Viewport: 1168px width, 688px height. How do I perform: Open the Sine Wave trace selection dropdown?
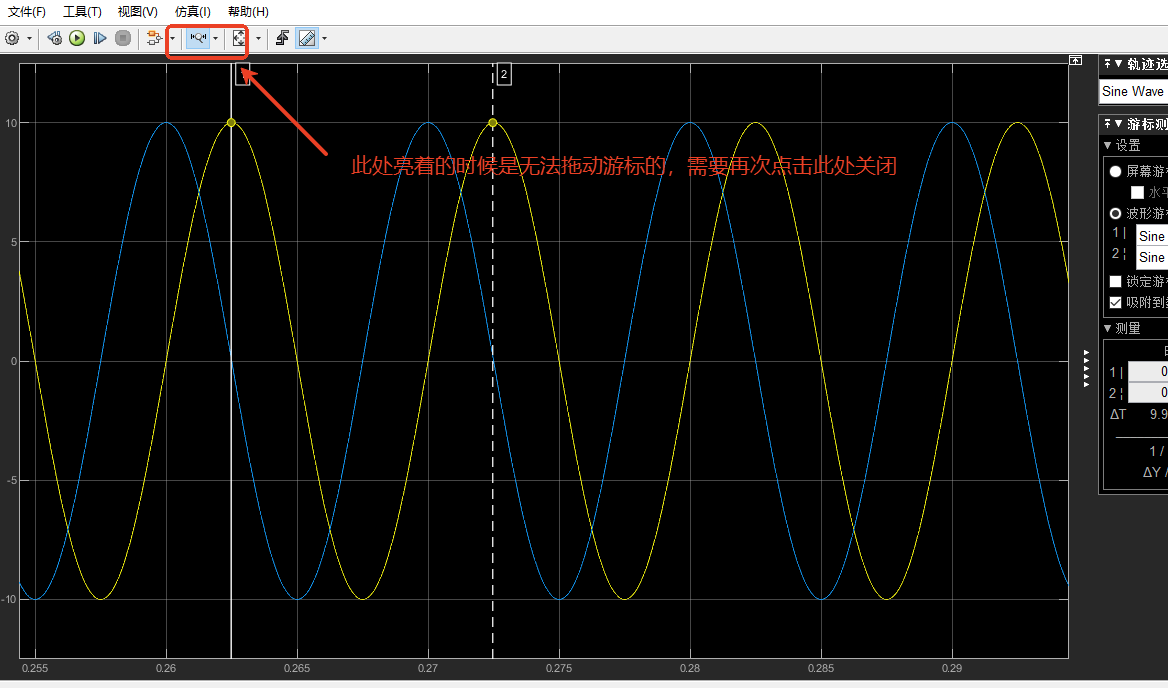(1134, 91)
